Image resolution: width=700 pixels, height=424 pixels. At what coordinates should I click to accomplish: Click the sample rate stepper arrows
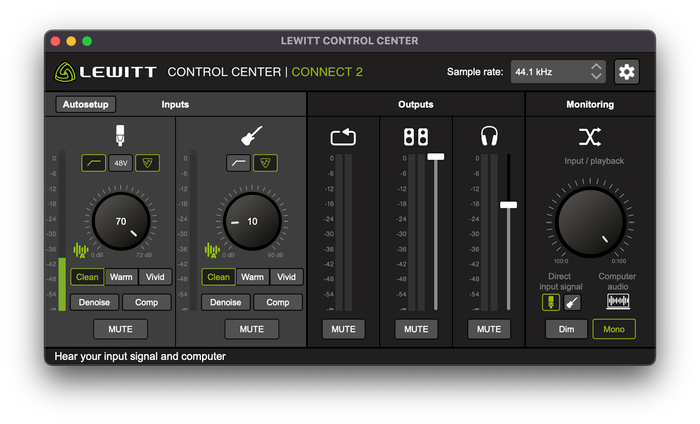click(x=596, y=71)
